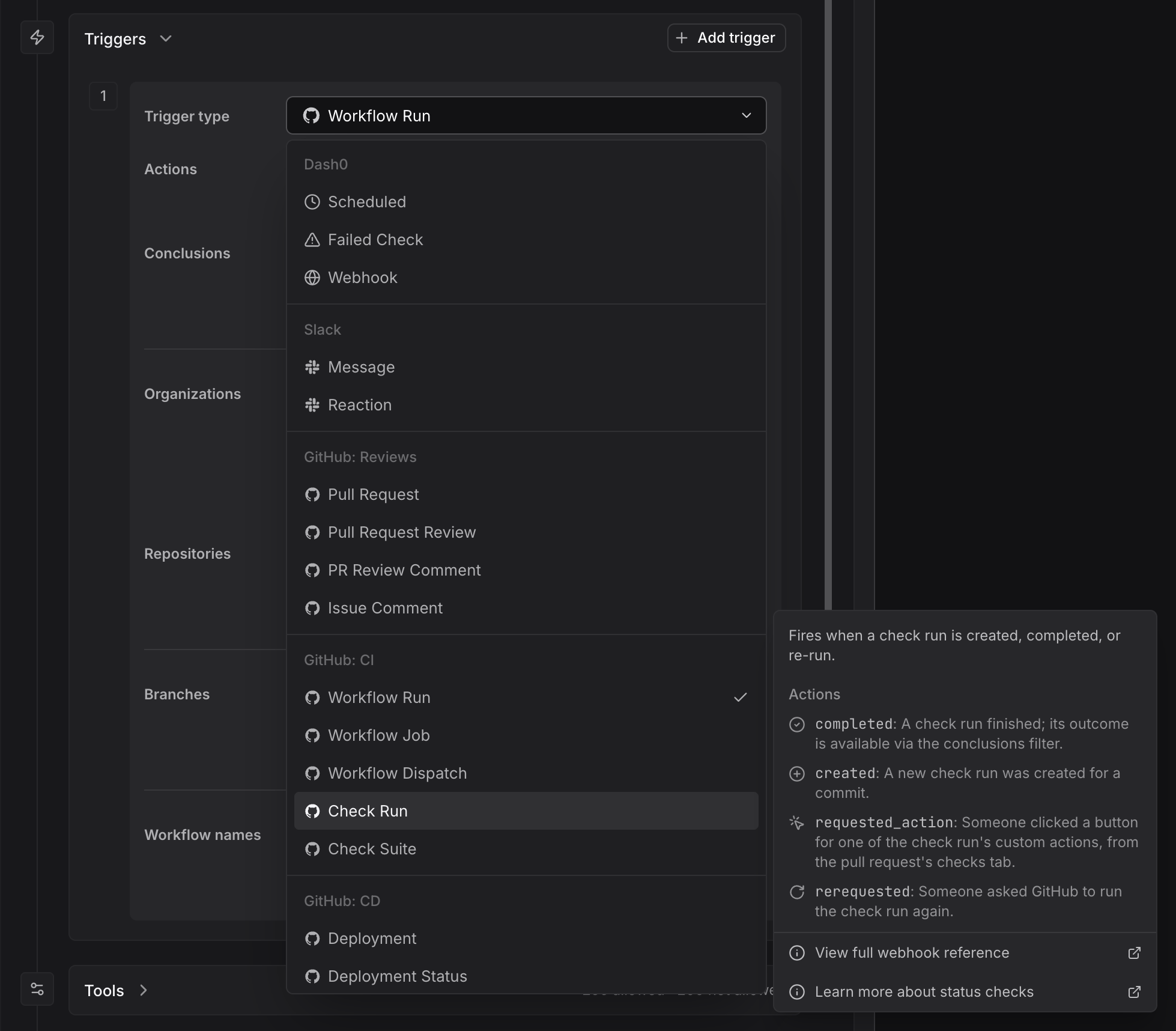Click the GitHub icon beside Pull Request Review
Viewport: 1176px width, 1031px height.
(x=312, y=532)
